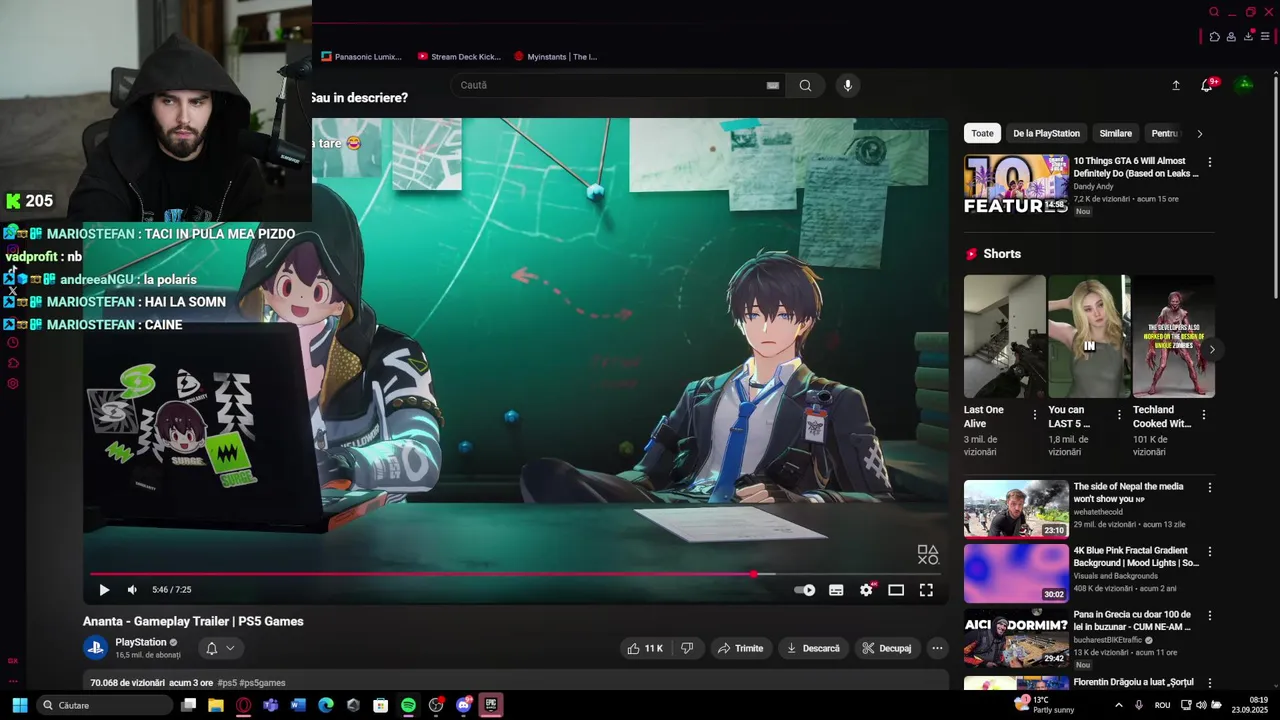Switch to the Panasonic Lumix browser tab
Screen dimensions: 1280x720
click(362, 57)
